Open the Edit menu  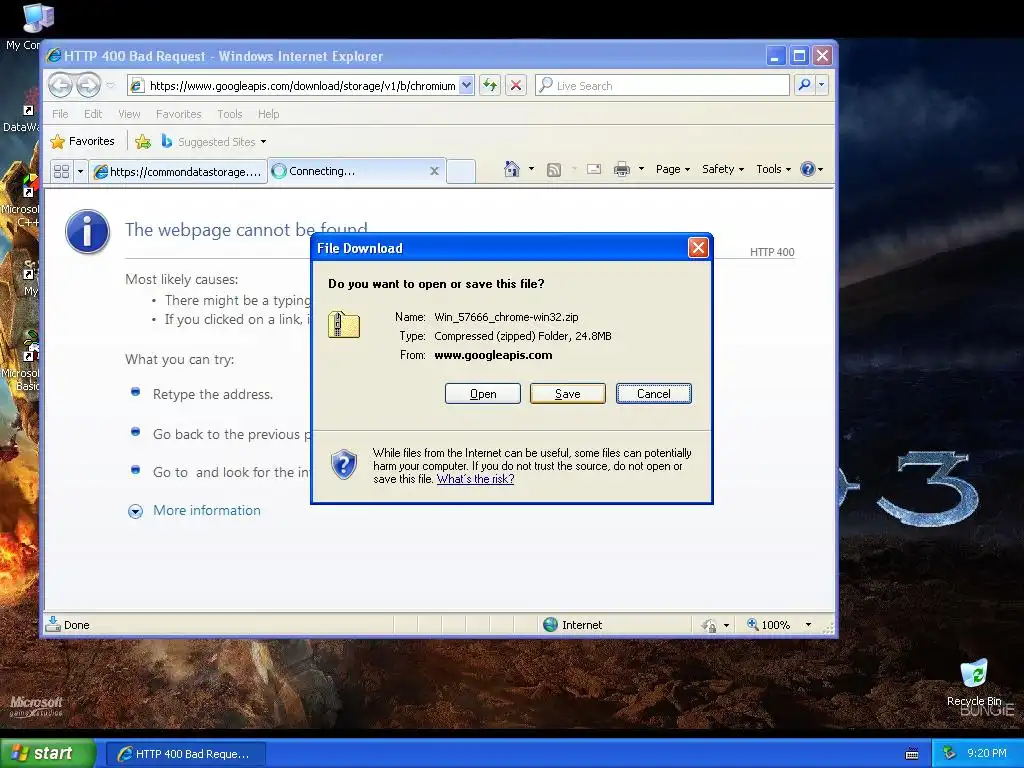pyautogui.click(x=93, y=114)
